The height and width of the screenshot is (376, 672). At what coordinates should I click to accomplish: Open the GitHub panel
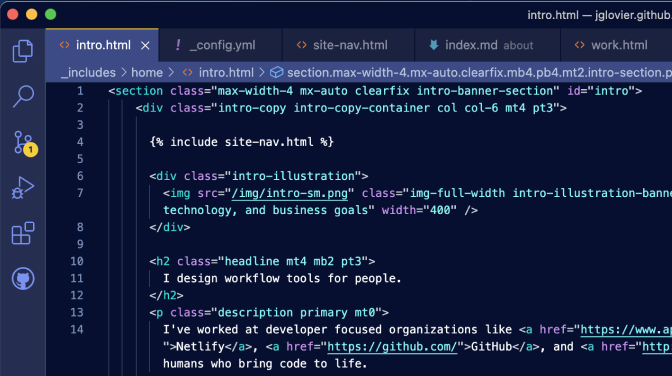click(23, 279)
